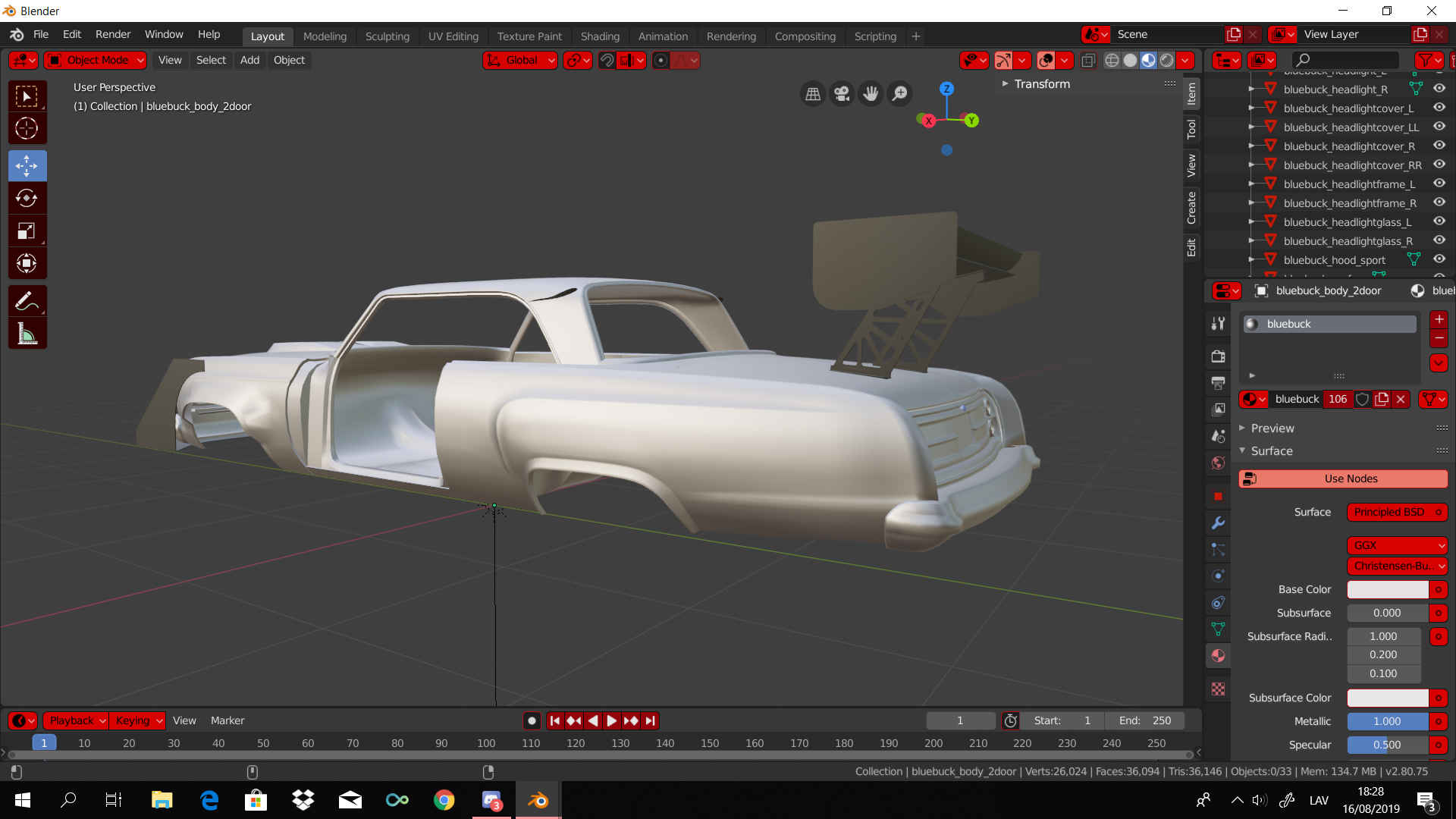Select the Scale tool

(27, 231)
